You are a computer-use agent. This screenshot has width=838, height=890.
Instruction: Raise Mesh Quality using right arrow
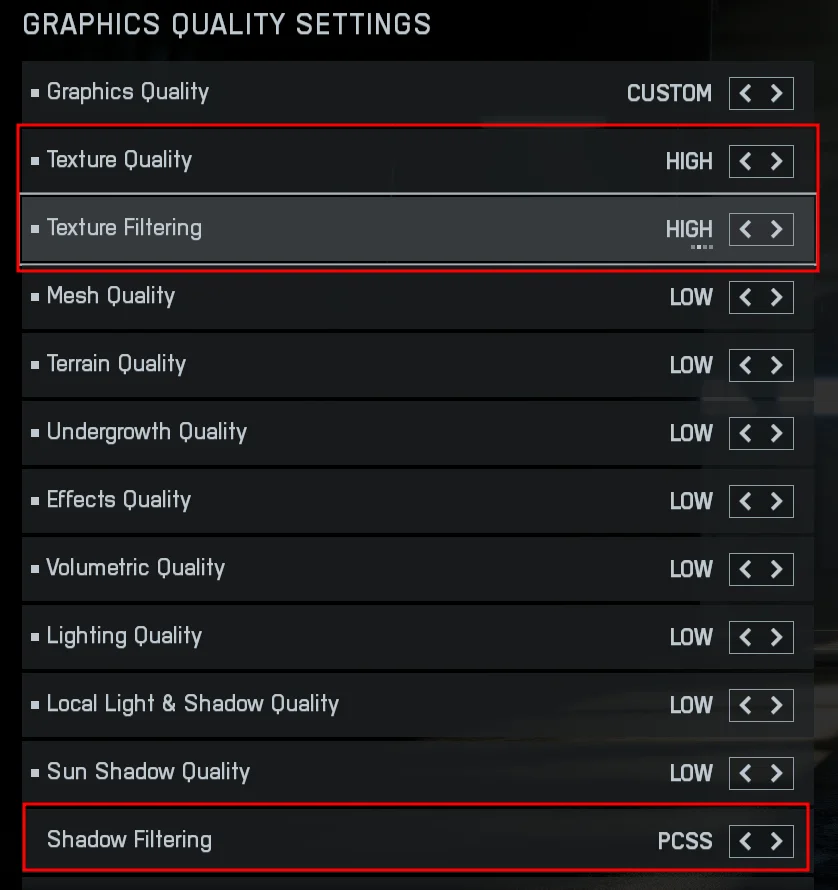coord(777,297)
